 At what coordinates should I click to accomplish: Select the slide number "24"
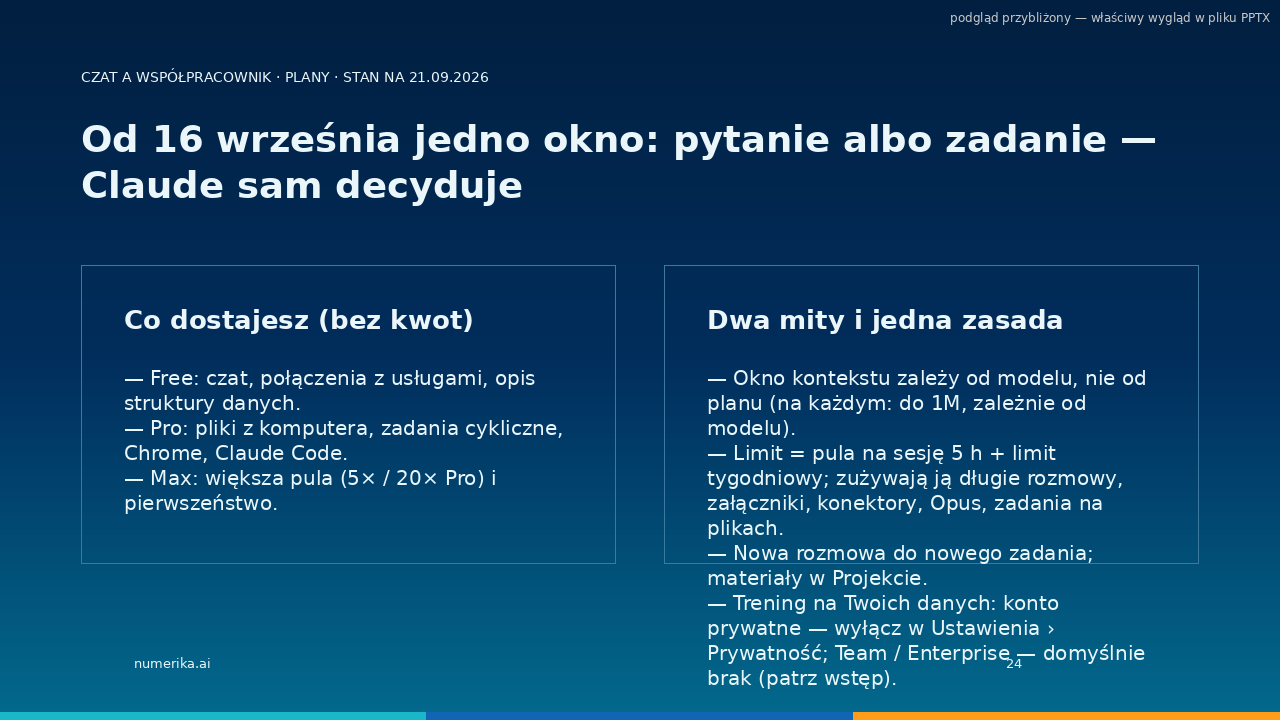(1014, 664)
